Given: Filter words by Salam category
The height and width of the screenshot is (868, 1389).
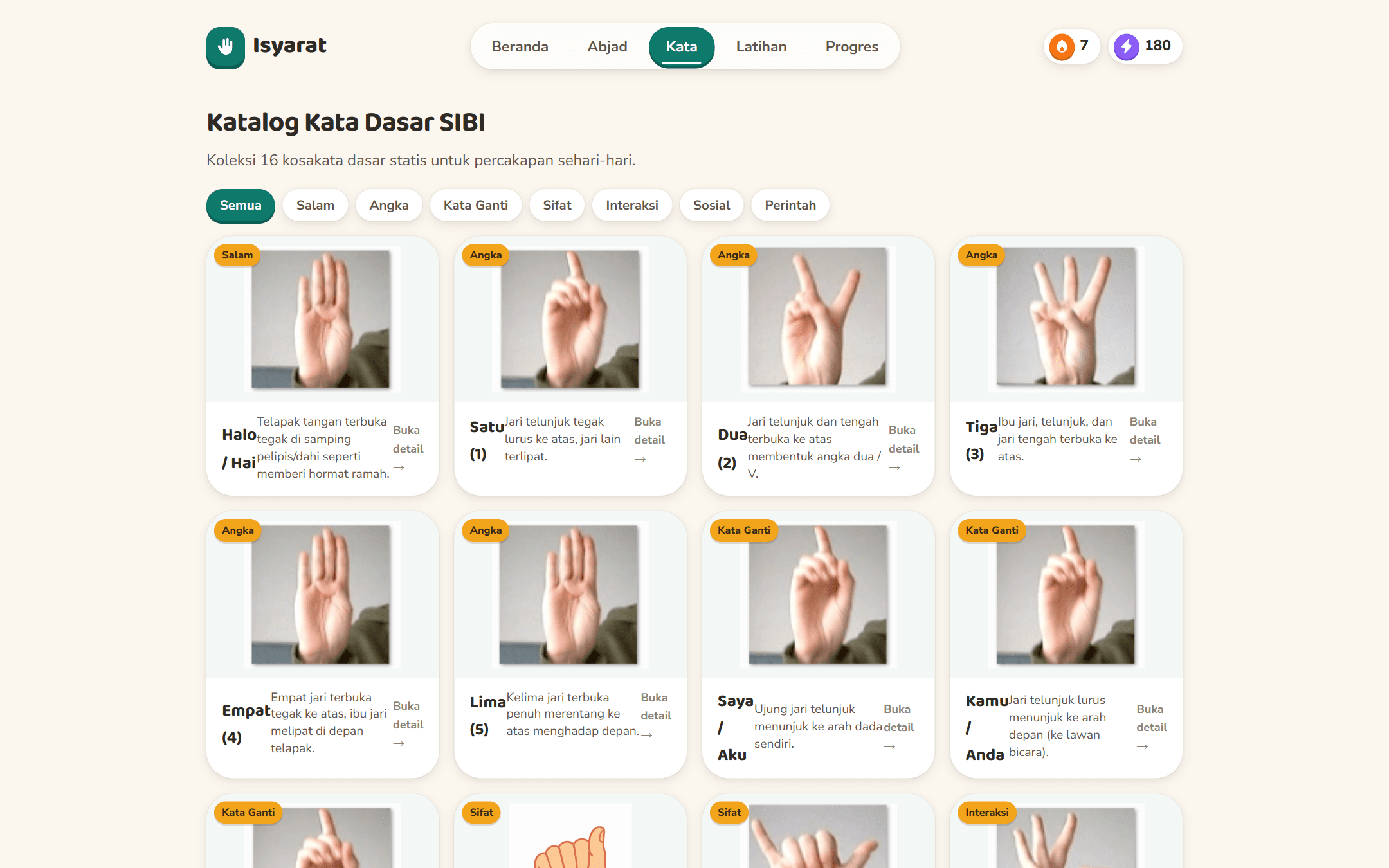Looking at the screenshot, I should (315, 205).
